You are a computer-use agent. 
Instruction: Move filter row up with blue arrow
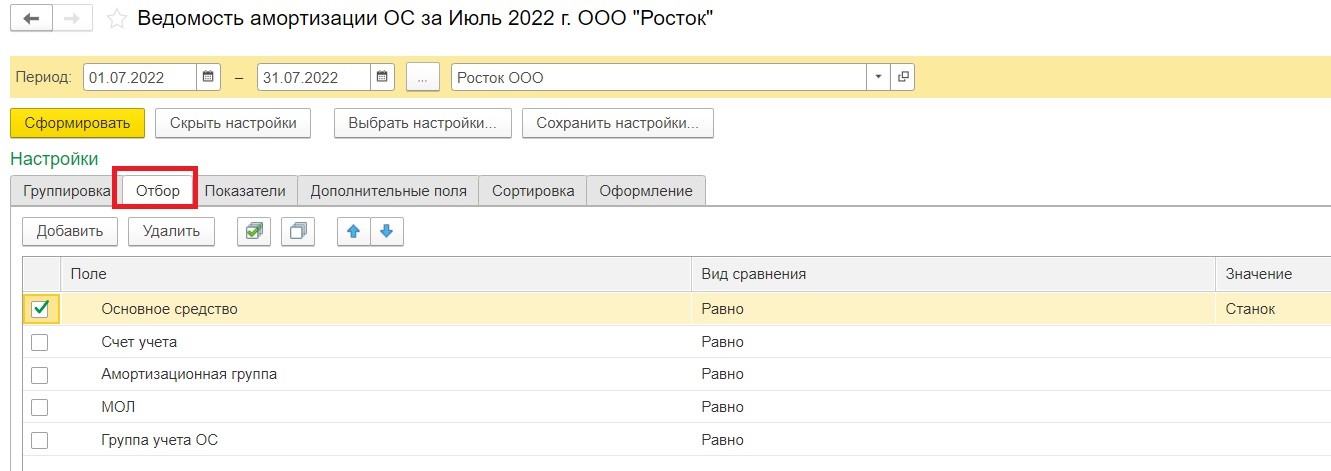click(353, 231)
